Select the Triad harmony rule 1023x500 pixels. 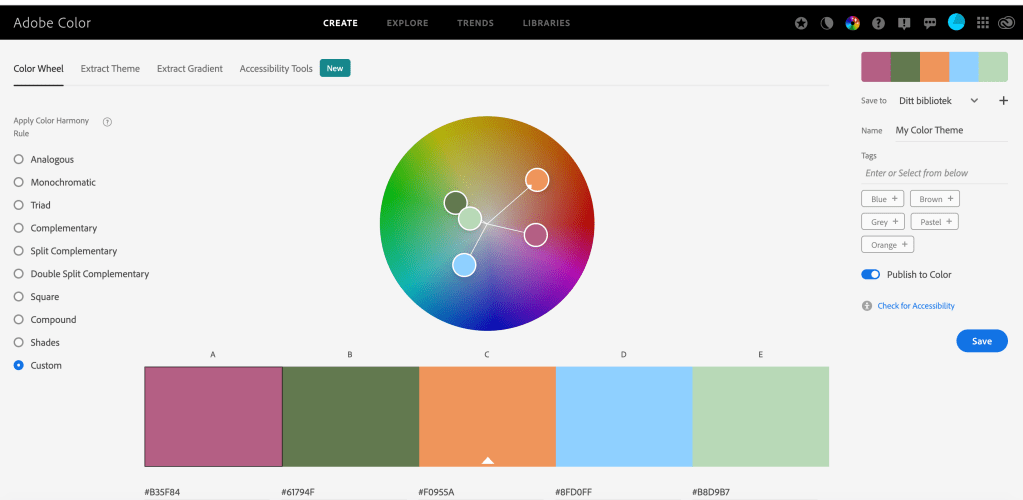pyautogui.click(x=19, y=205)
